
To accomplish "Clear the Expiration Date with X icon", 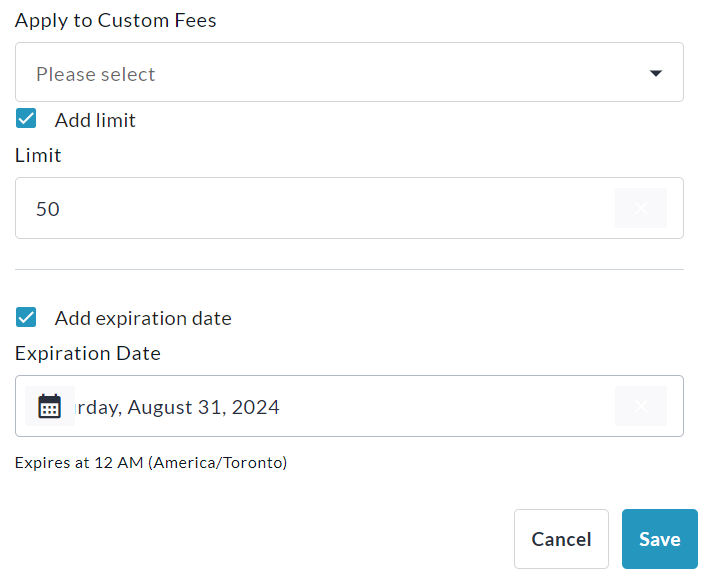I will pyautogui.click(x=640, y=406).
